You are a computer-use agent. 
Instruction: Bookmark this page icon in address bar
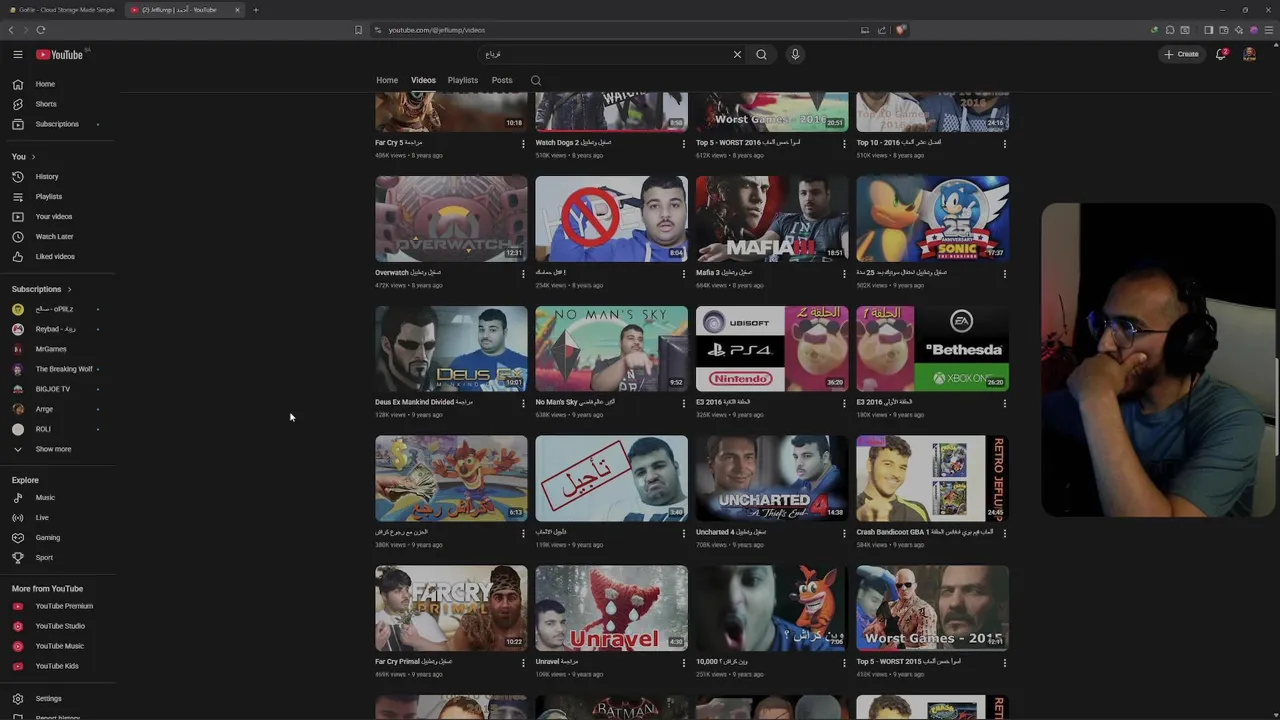coord(358,30)
